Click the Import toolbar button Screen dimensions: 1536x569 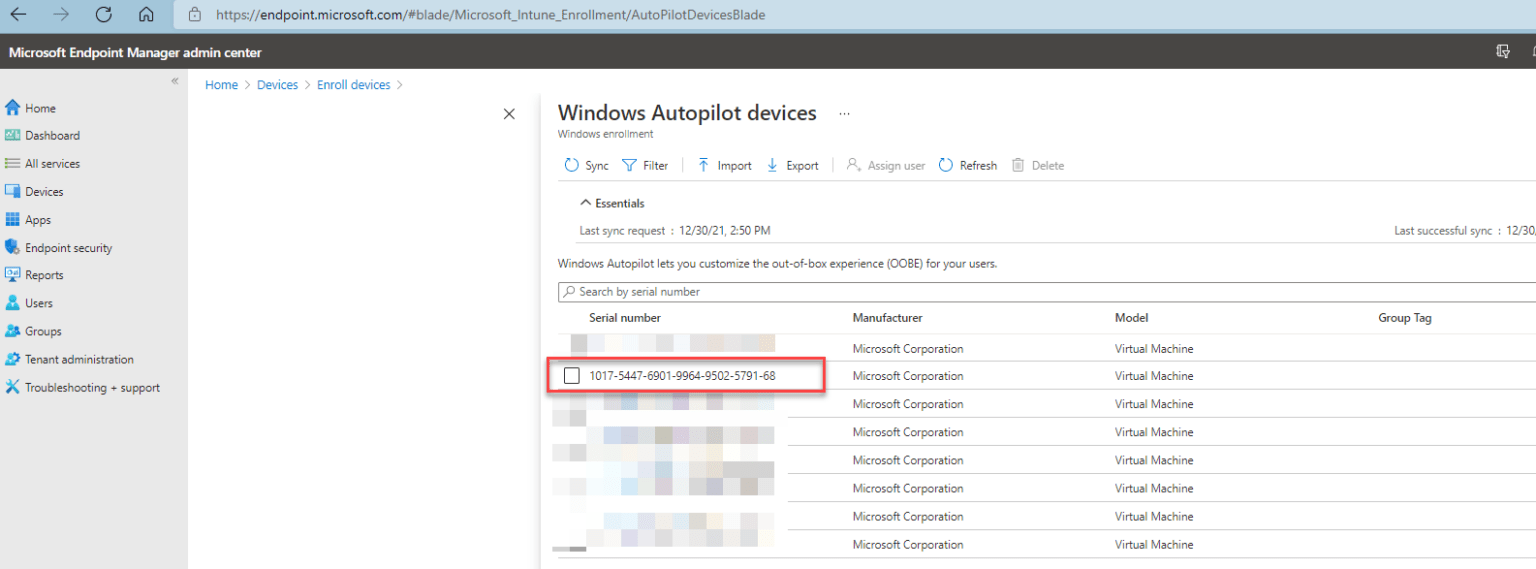(x=724, y=165)
